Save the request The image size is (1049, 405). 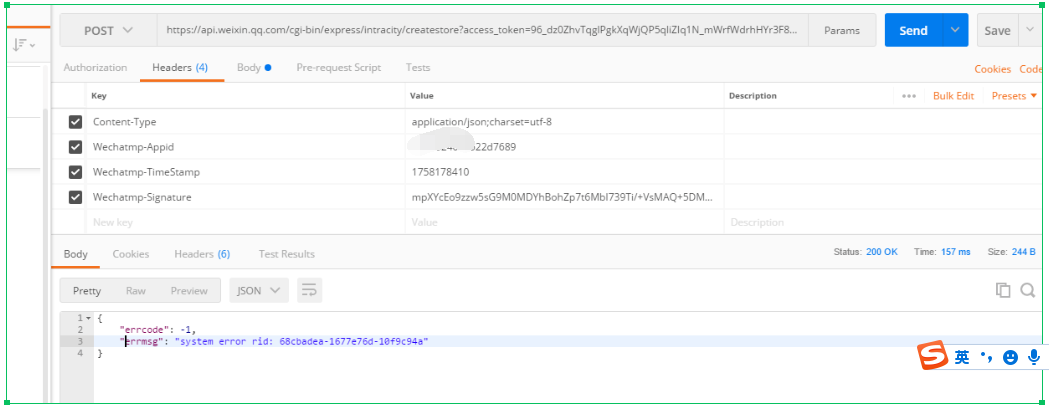997,30
